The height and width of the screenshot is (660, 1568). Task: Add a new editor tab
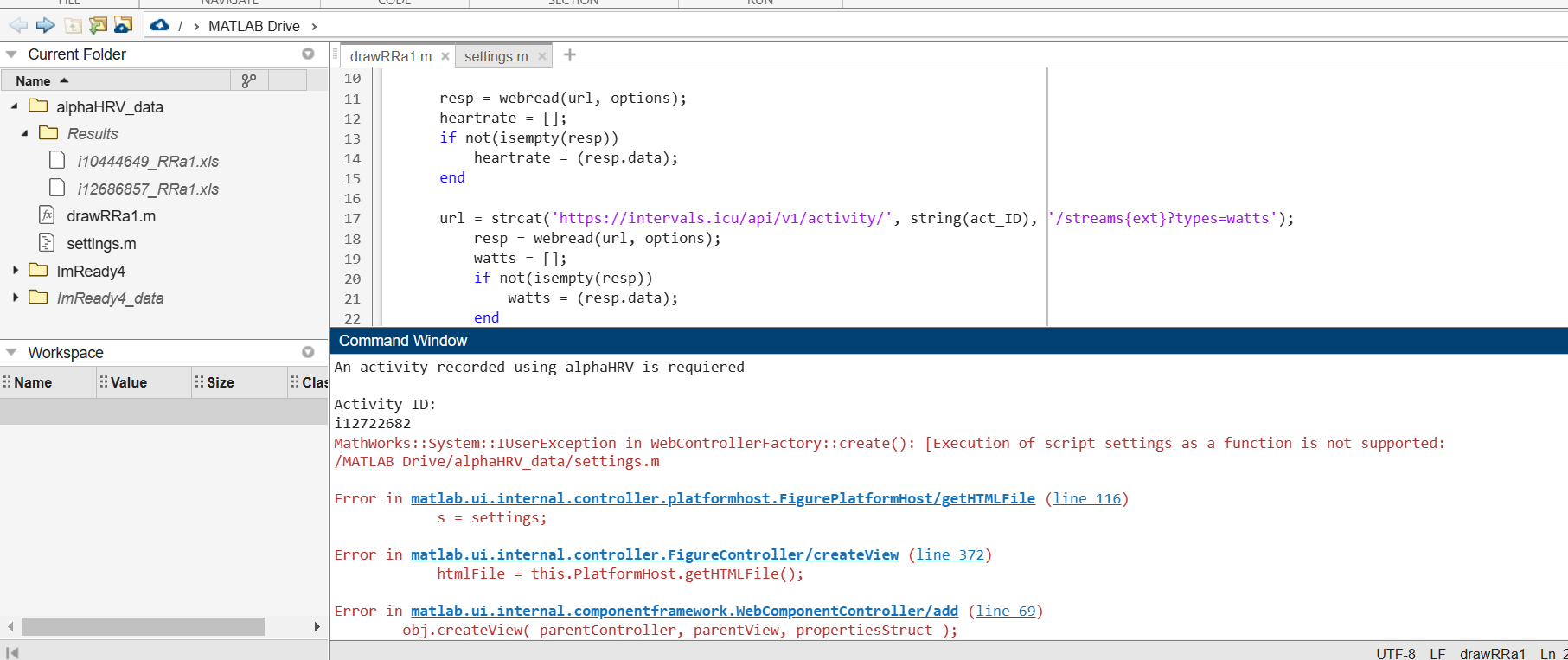click(569, 55)
